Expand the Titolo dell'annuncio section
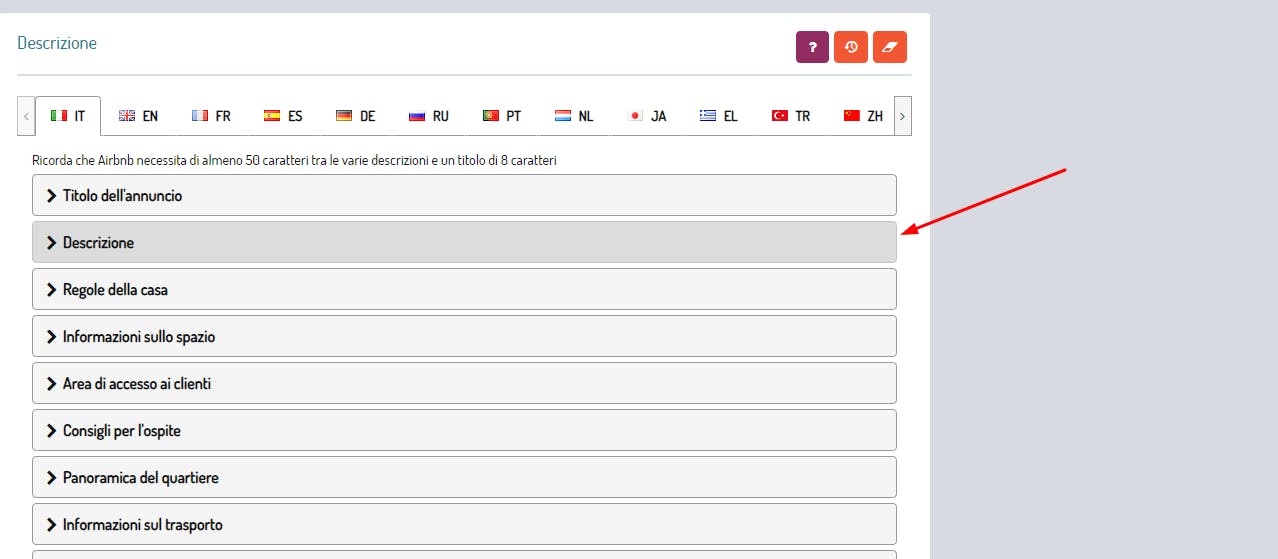 tap(464, 195)
